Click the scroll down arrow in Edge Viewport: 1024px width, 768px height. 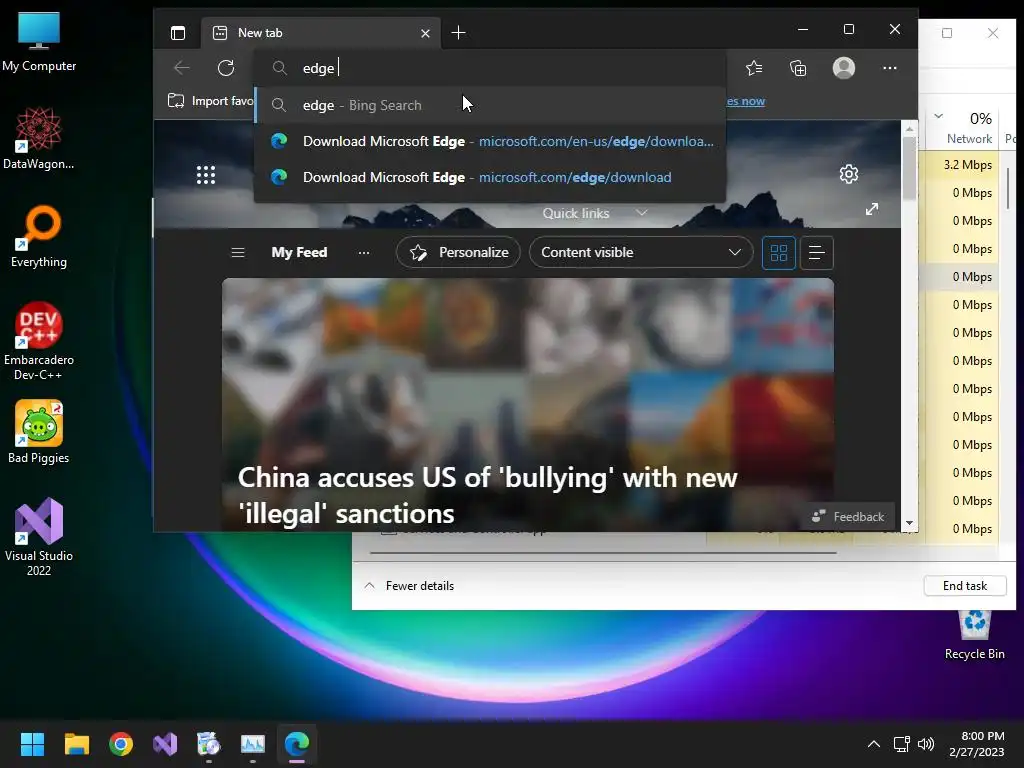[909, 523]
